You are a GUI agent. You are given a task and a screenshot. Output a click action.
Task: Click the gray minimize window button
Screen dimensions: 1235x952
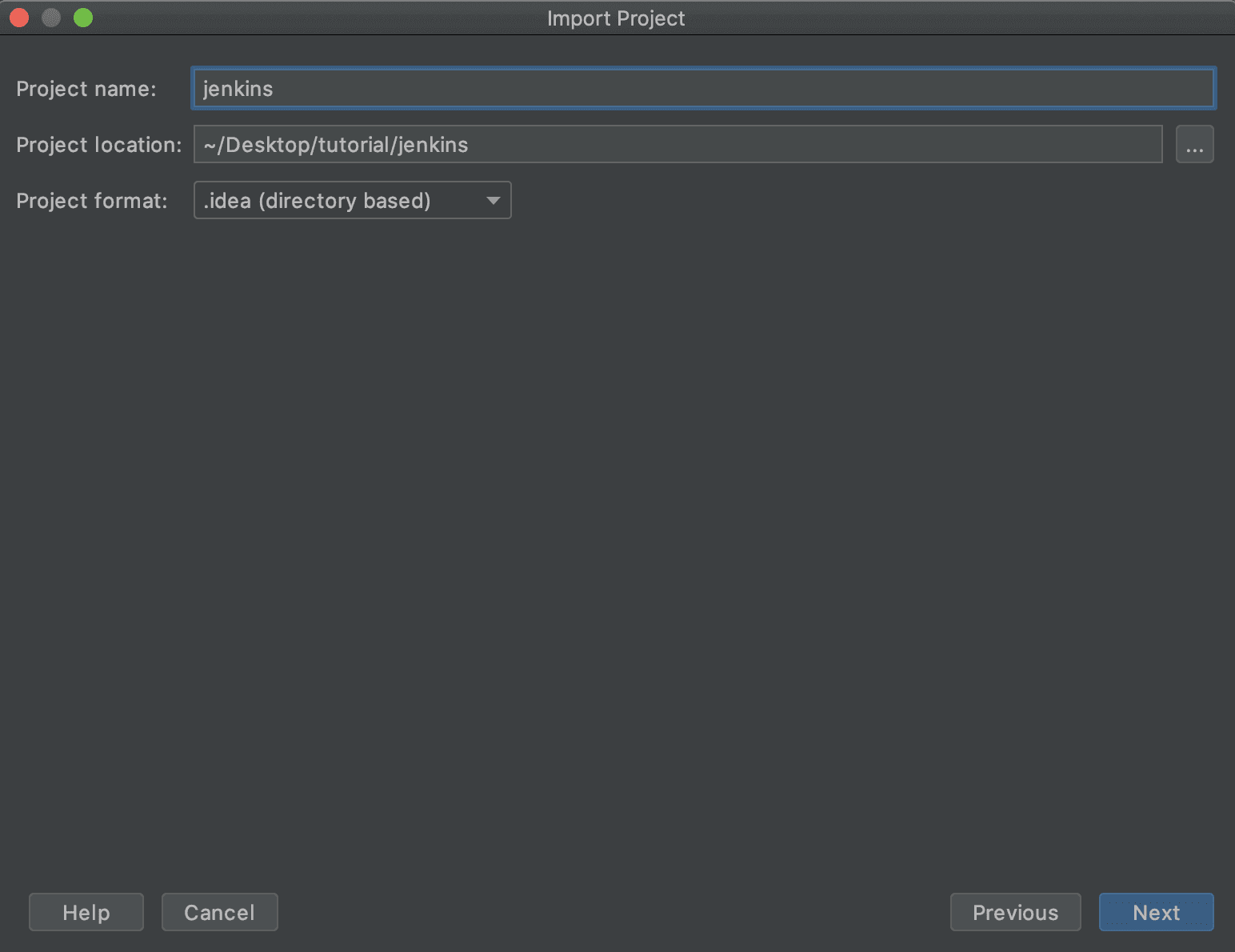pos(51,18)
